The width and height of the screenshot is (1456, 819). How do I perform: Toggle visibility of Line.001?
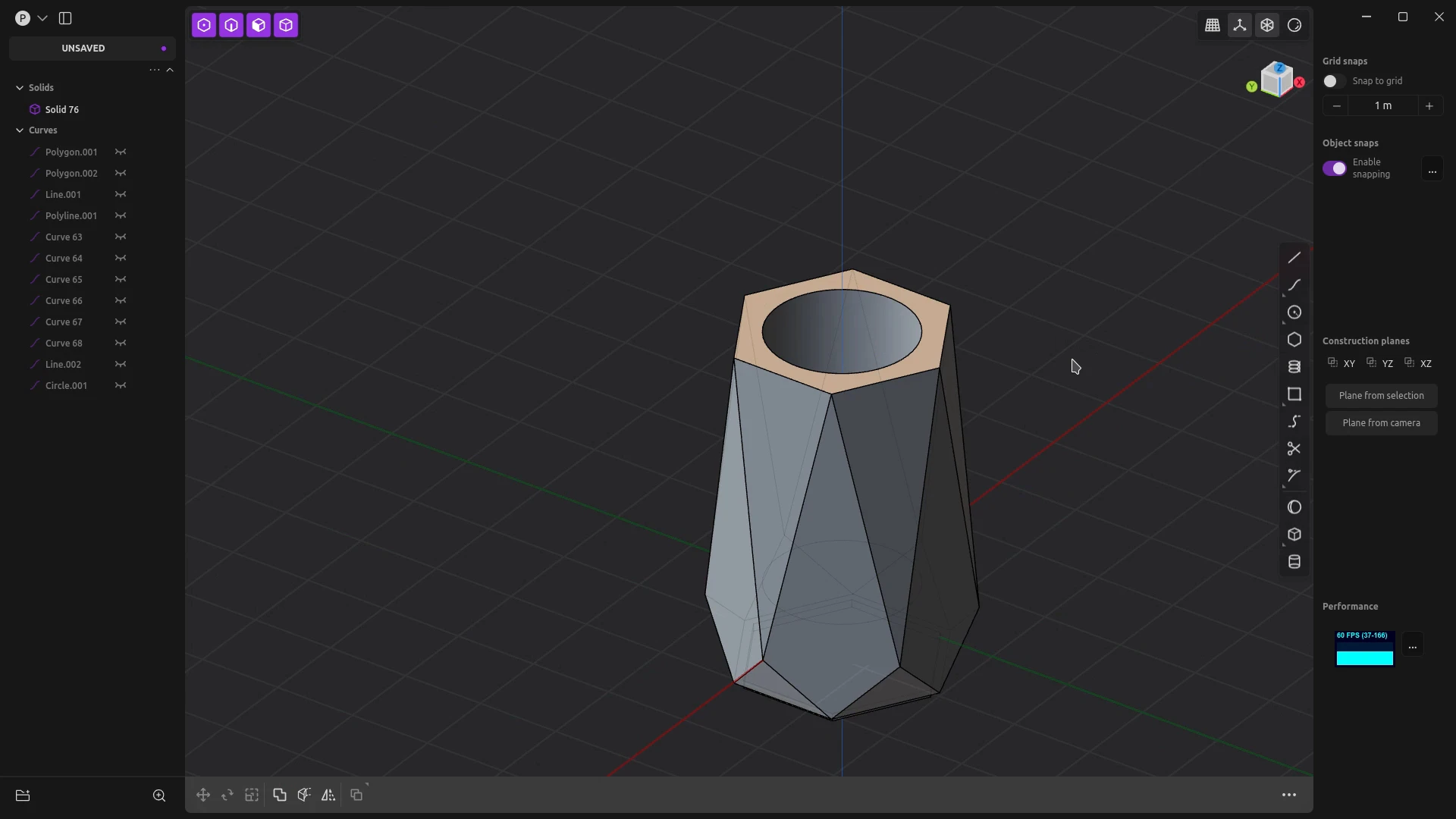121,194
